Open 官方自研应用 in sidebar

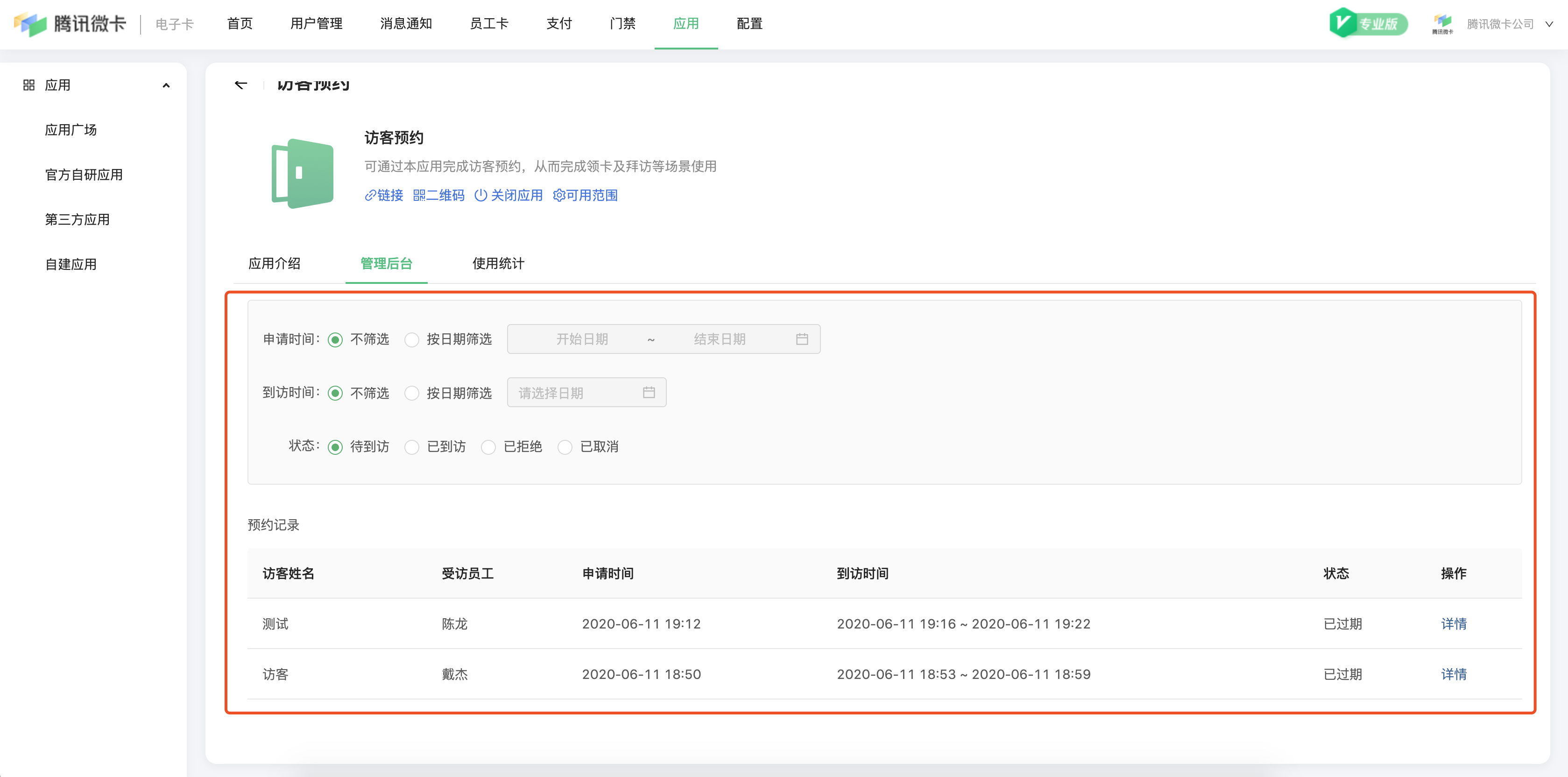tap(84, 175)
